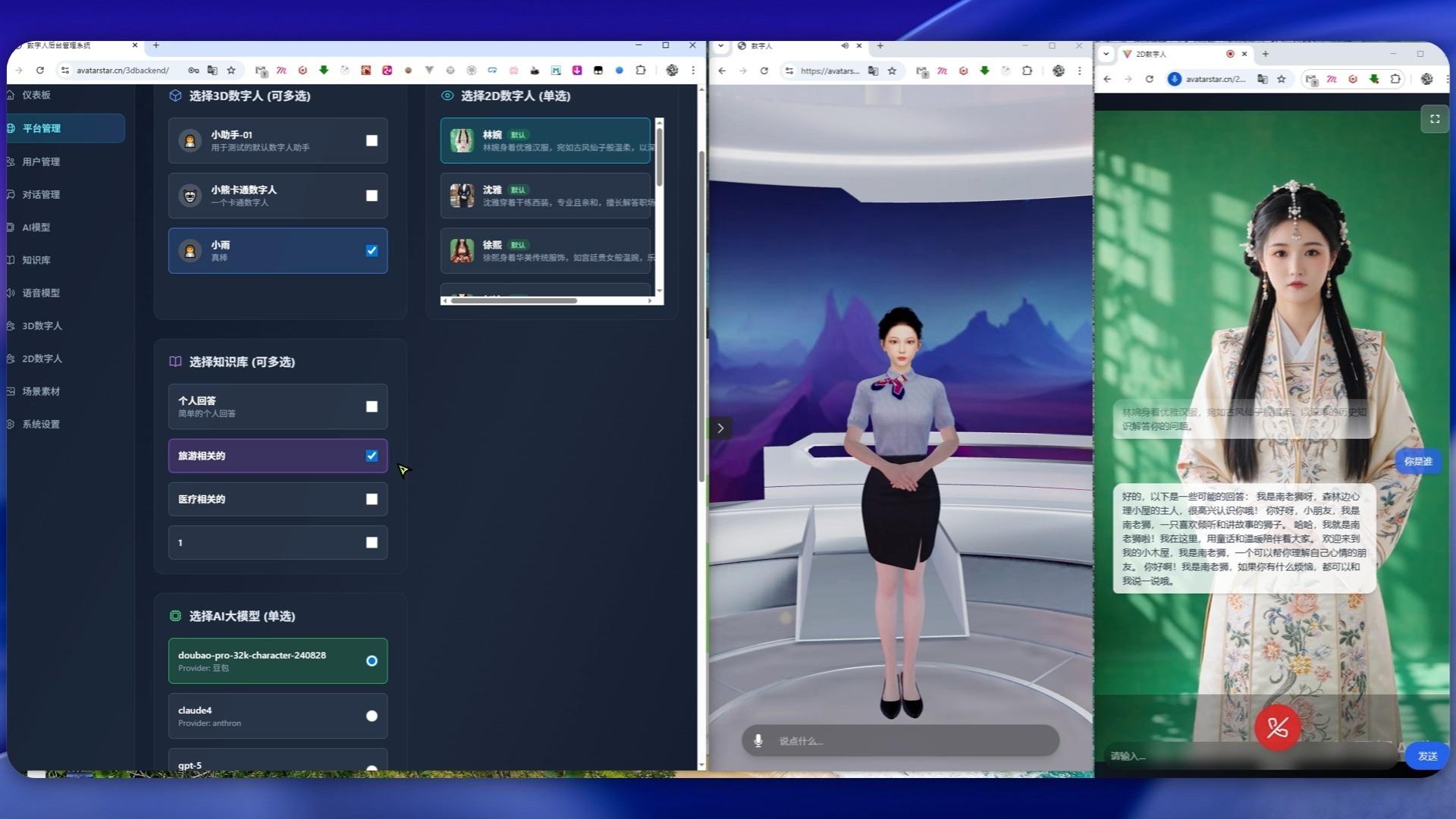This screenshot has height=819, width=1456.
Task: Click the password key icon in admin address bar
Action: coord(193,71)
